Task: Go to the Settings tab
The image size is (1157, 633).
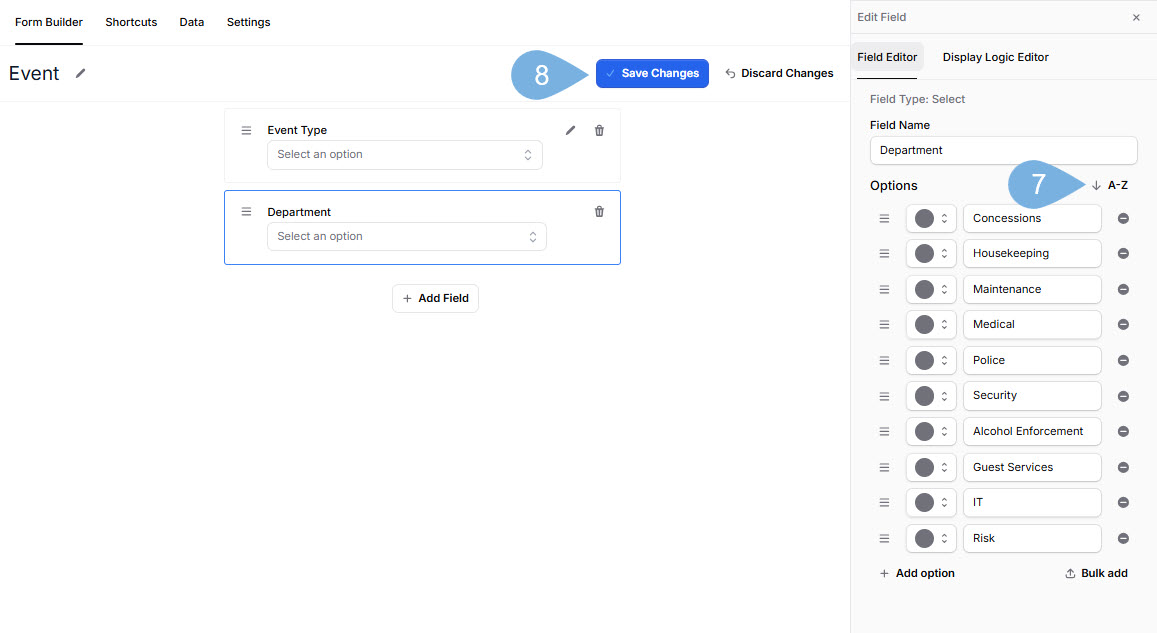Action: tap(248, 22)
